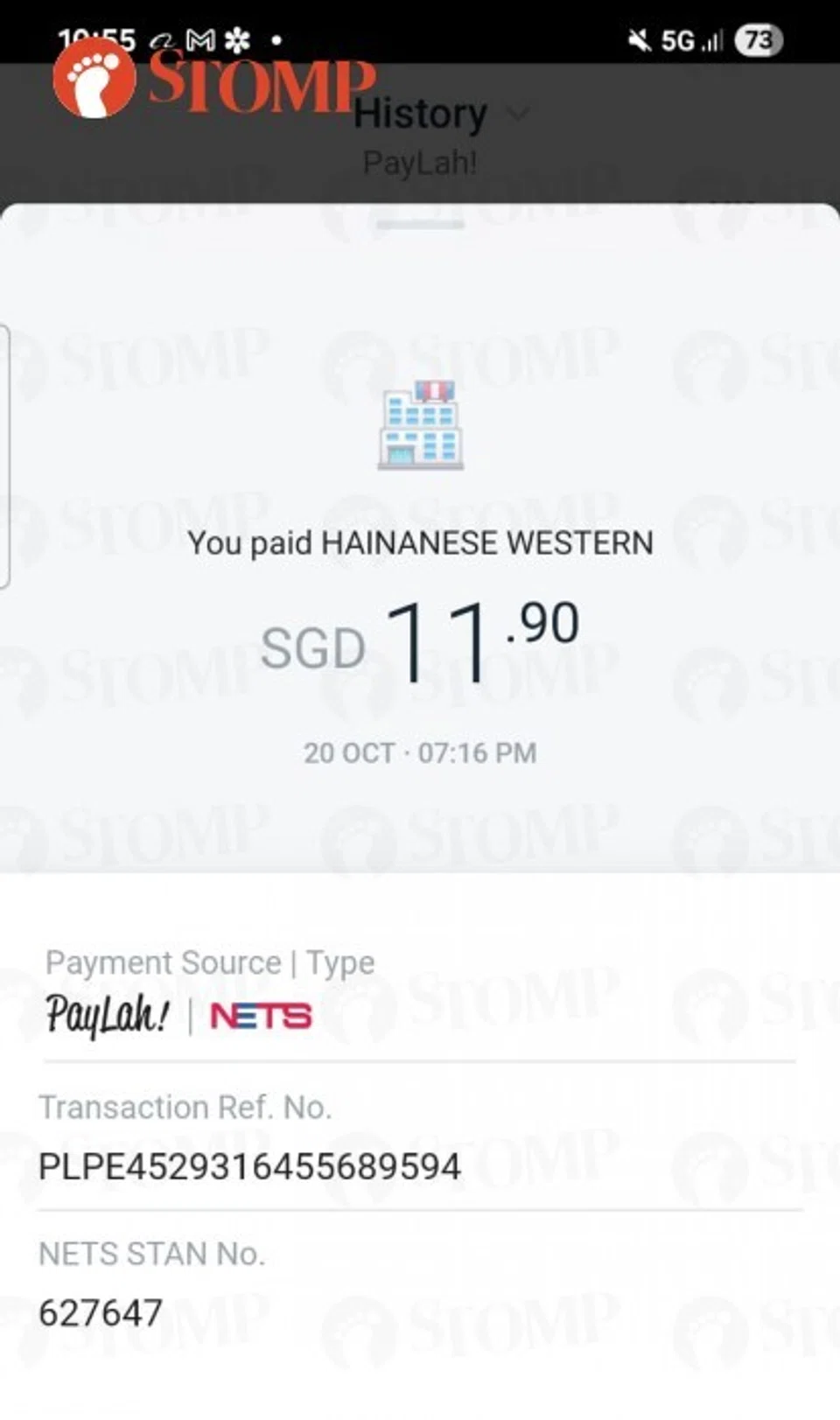Tap the NETS logo

[x=261, y=1016]
